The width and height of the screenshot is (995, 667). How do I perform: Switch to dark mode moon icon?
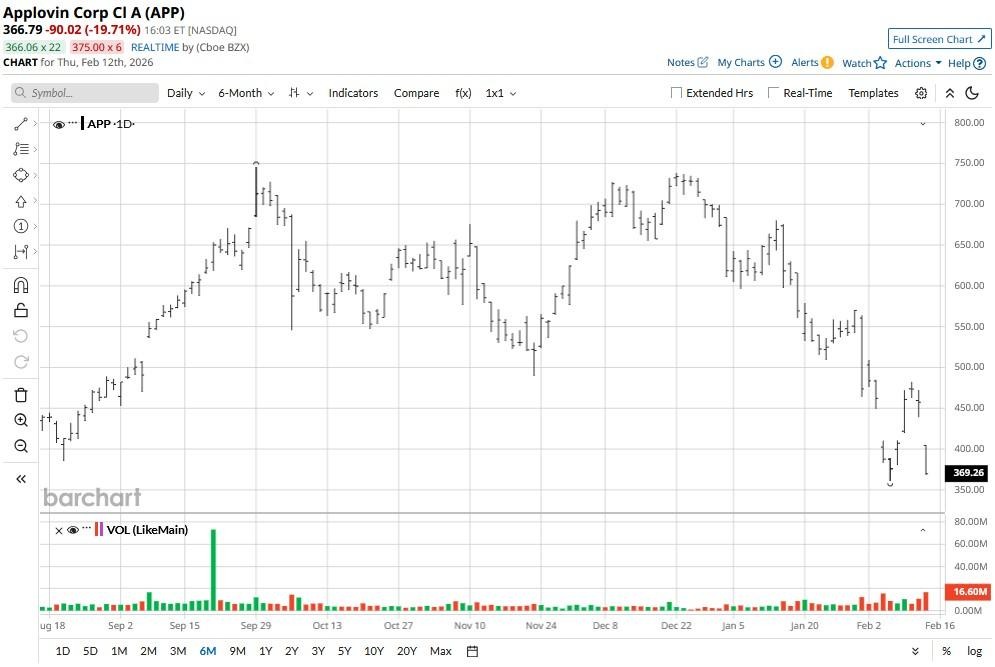(972, 93)
